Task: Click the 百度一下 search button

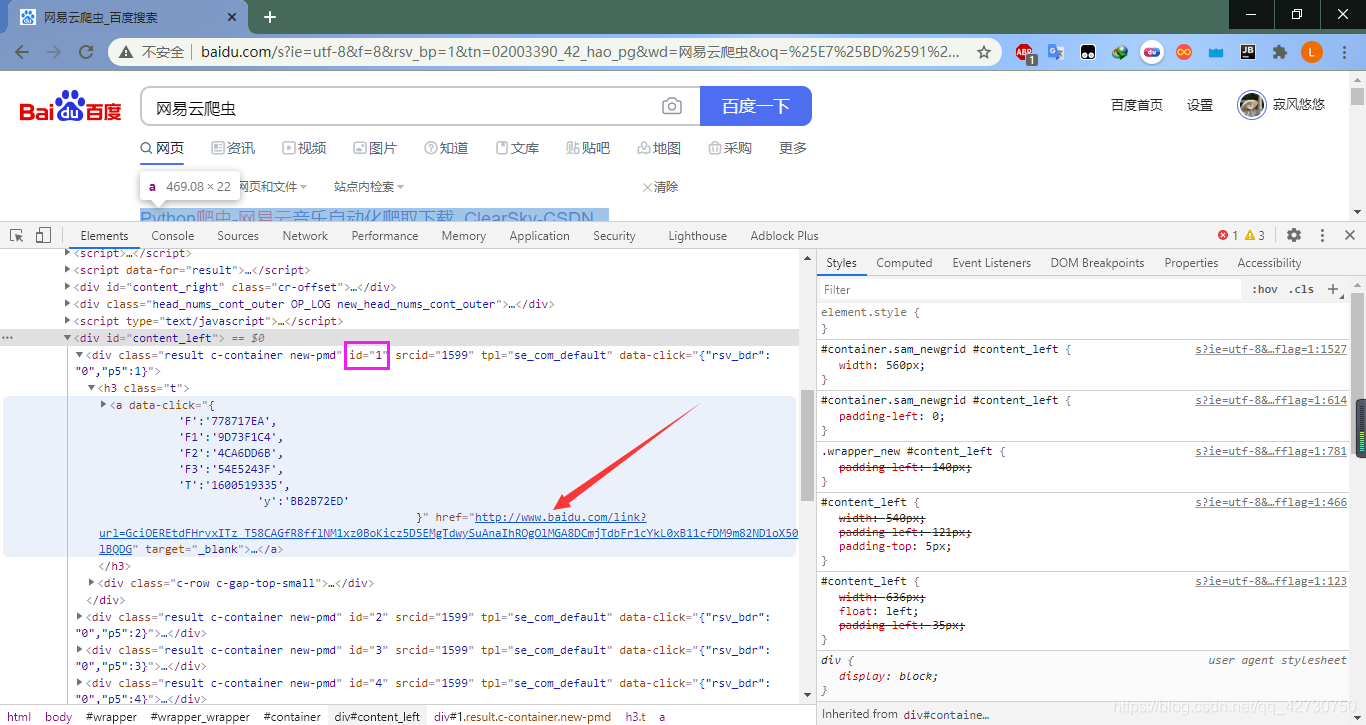Action: coord(756,106)
